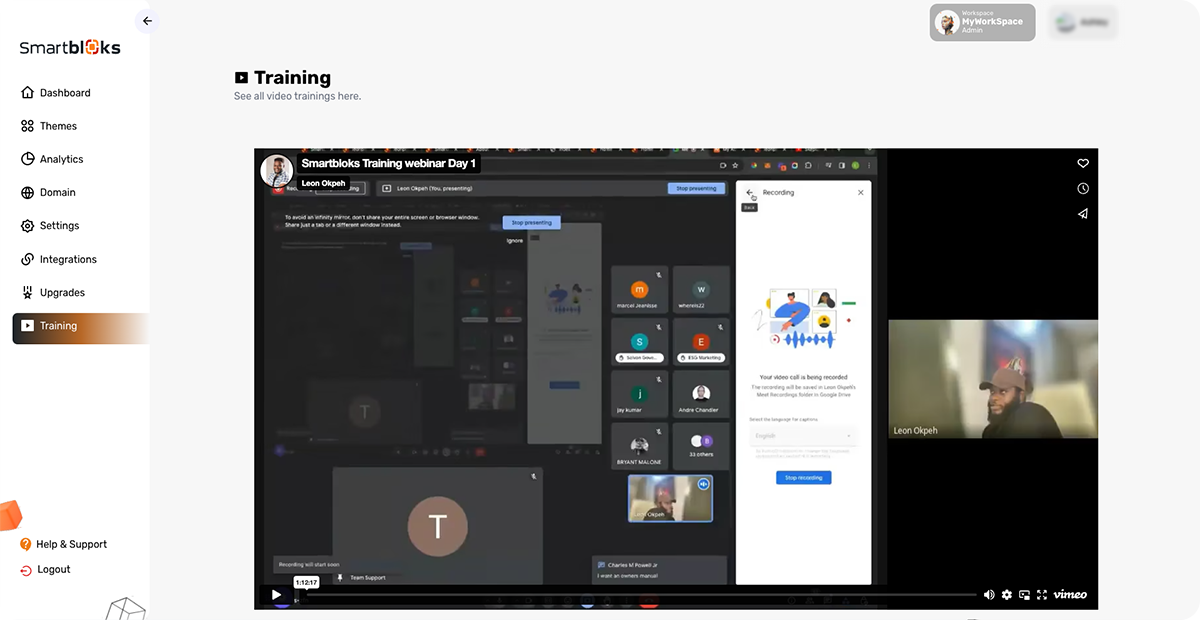This screenshot has width=1200, height=620.
Task: Open the Domain section
Action: 57,193
